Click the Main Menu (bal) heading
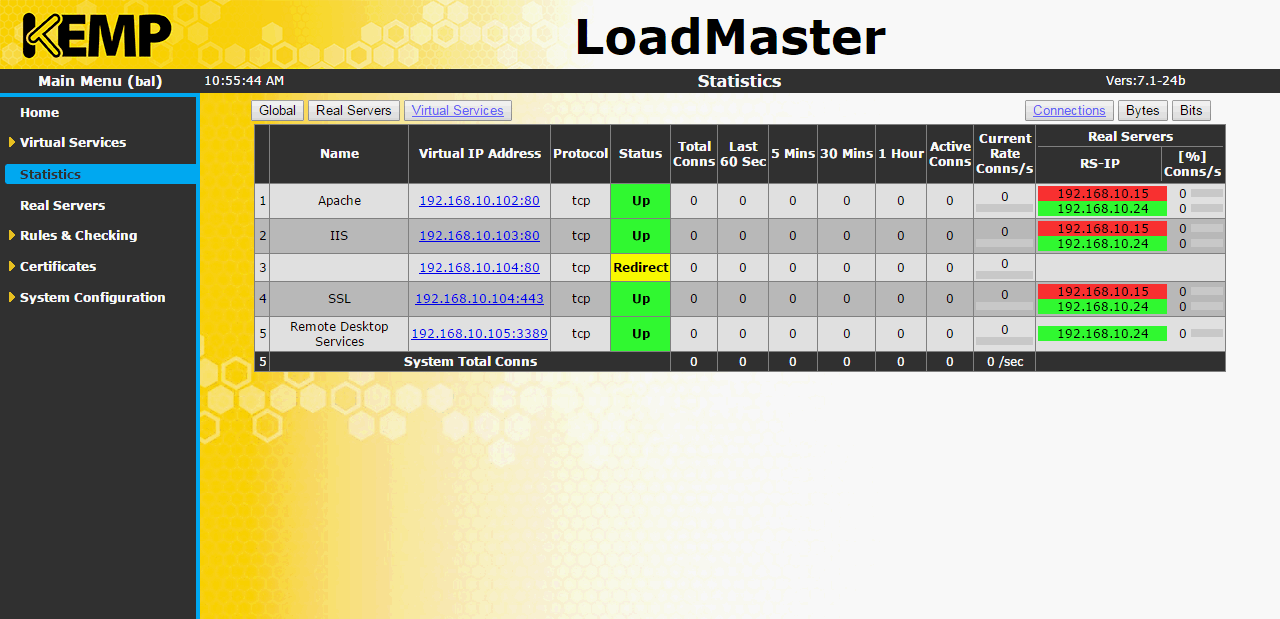Image resolution: width=1280 pixels, height=619 pixels. click(x=100, y=81)
